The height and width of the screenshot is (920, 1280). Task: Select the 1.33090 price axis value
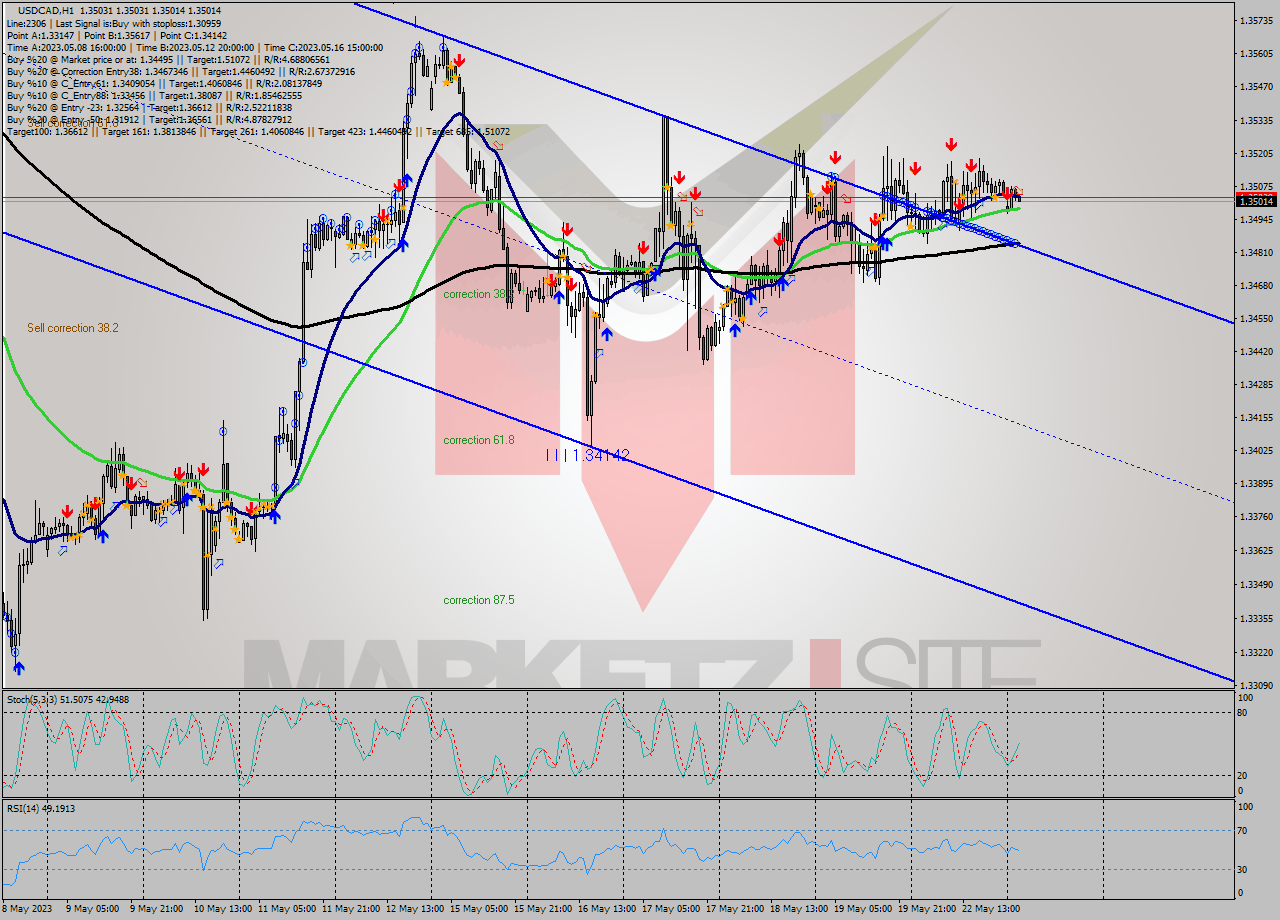tap(1257, 685)
